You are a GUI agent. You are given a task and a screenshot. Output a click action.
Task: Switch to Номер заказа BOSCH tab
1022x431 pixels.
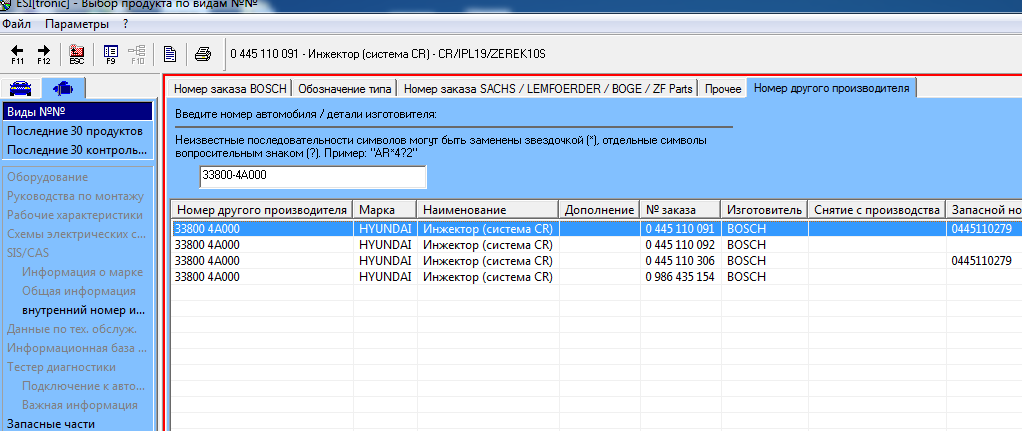230,89
